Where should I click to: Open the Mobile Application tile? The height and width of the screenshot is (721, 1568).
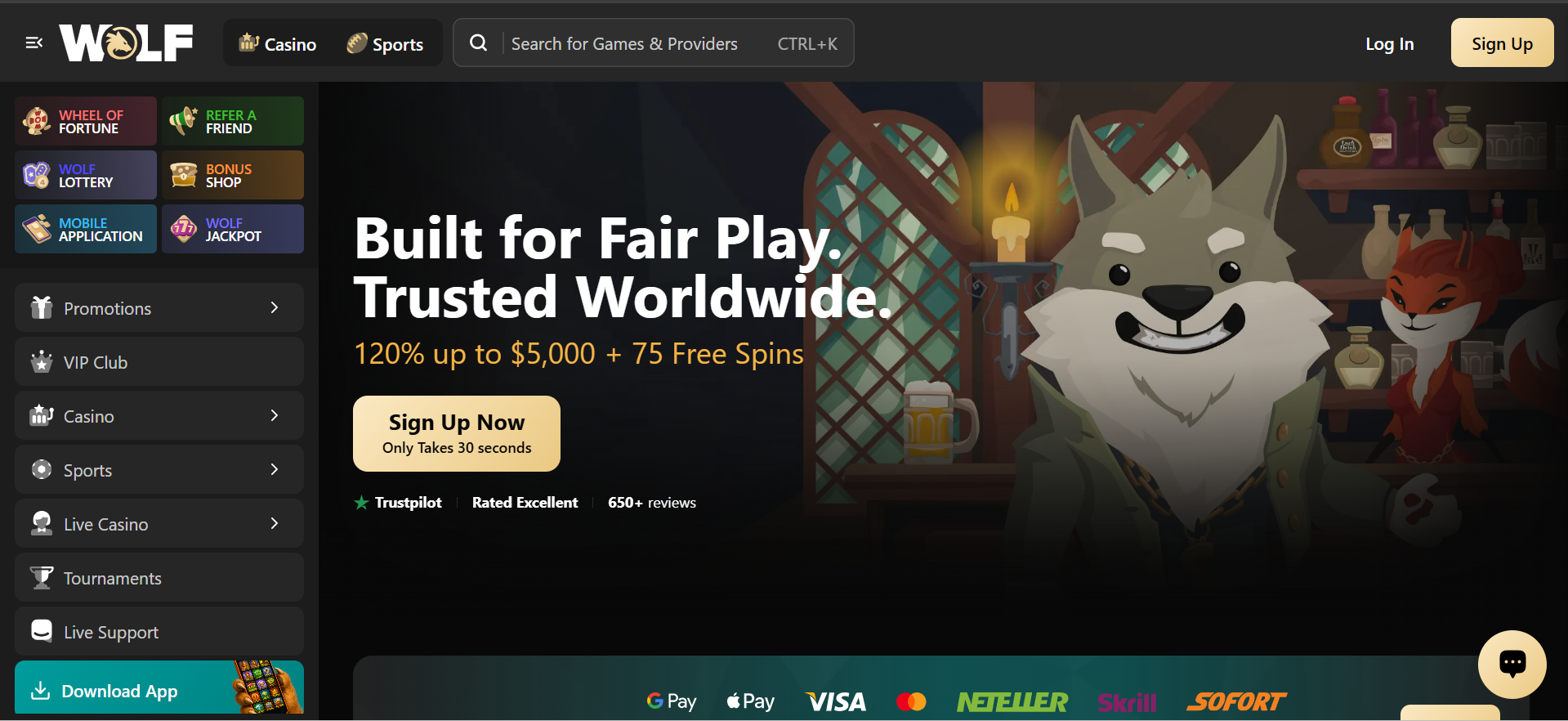pyautogui.click(x=86, y=229)
